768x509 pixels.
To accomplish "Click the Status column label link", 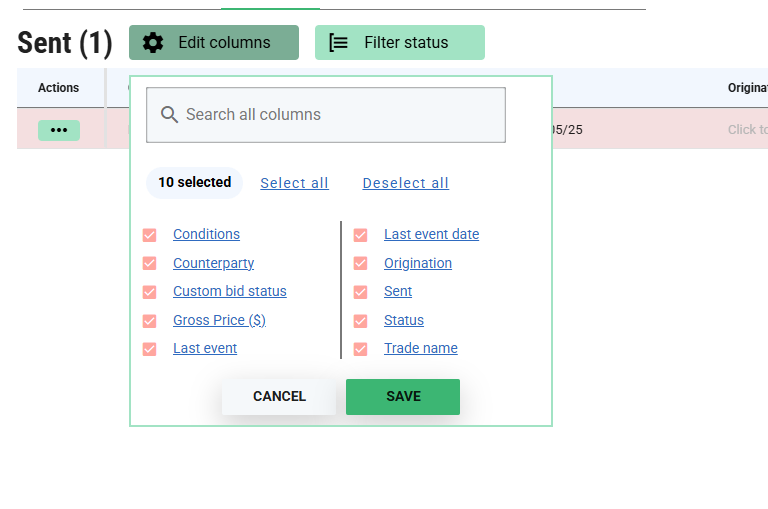I will tap(404, 320).
